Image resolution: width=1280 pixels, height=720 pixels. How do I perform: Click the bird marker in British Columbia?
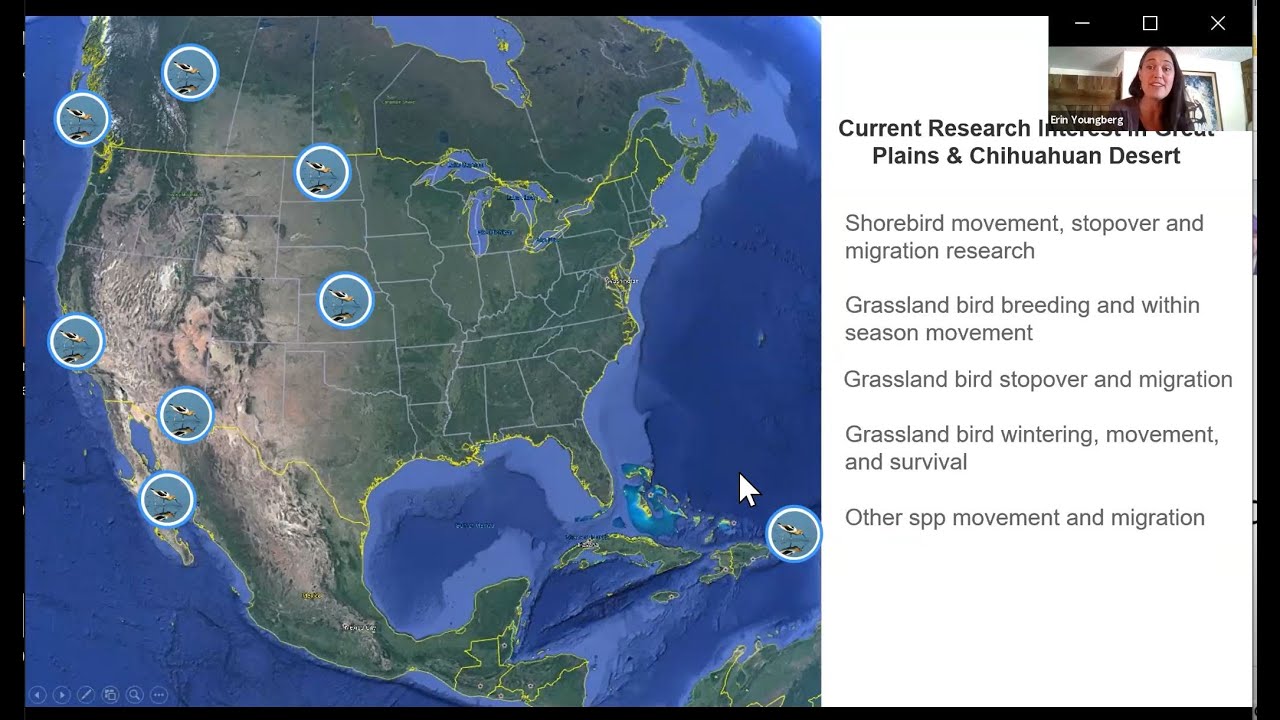190,72
